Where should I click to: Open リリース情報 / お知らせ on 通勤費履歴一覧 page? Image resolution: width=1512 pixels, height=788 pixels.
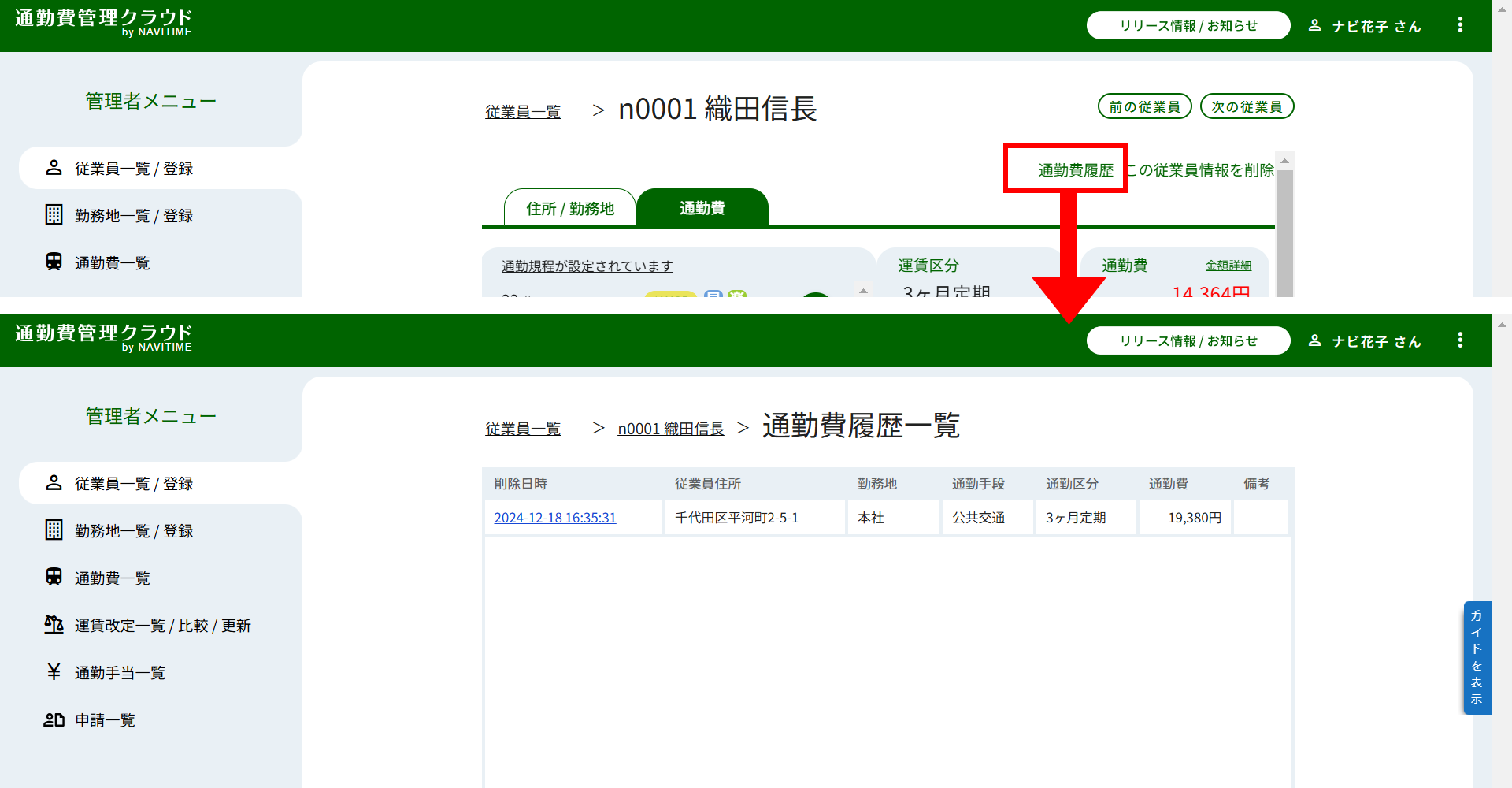(1188, 340)
